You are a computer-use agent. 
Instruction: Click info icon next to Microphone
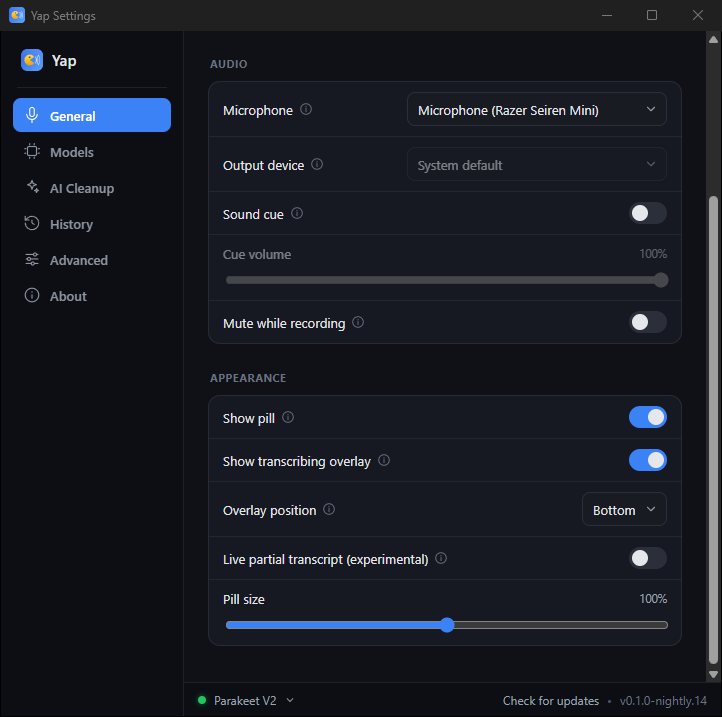coord(306,110)
